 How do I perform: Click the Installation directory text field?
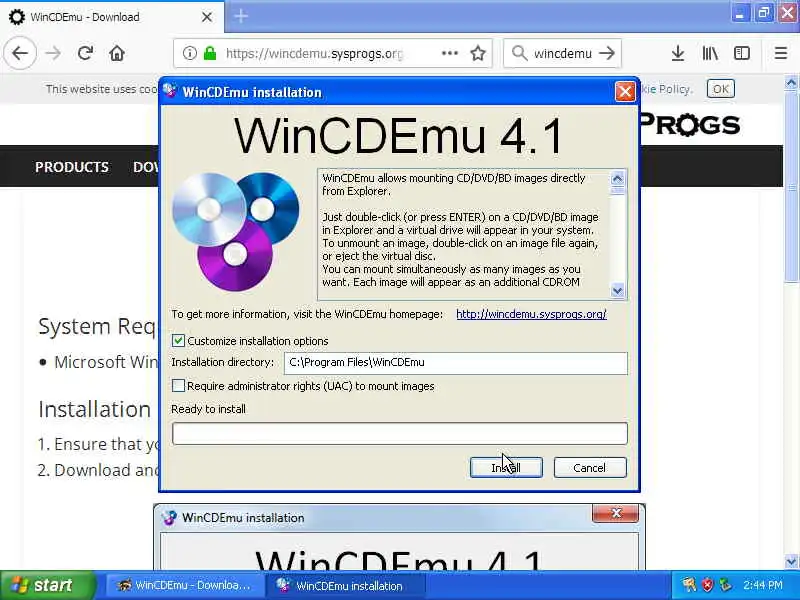[456, 363]
